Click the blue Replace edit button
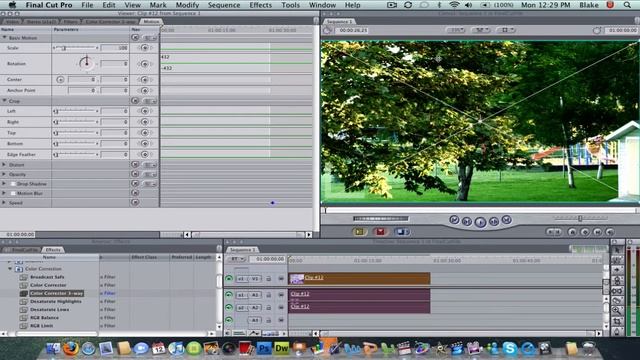 [x=401, y=232]
